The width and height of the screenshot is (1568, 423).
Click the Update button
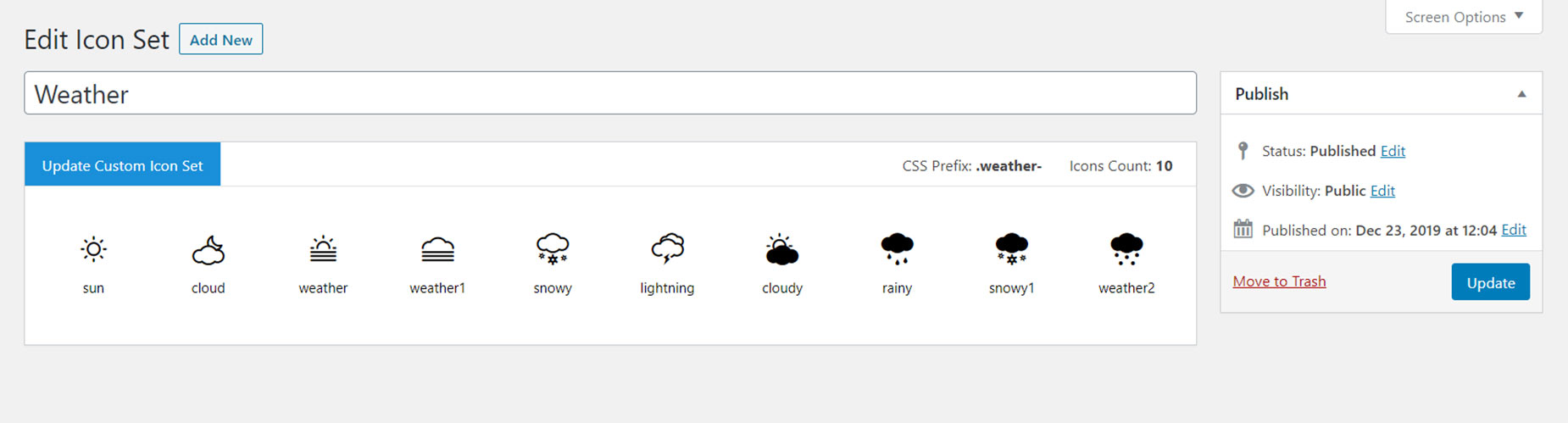pyautogui.click(x=1490, y=282)
